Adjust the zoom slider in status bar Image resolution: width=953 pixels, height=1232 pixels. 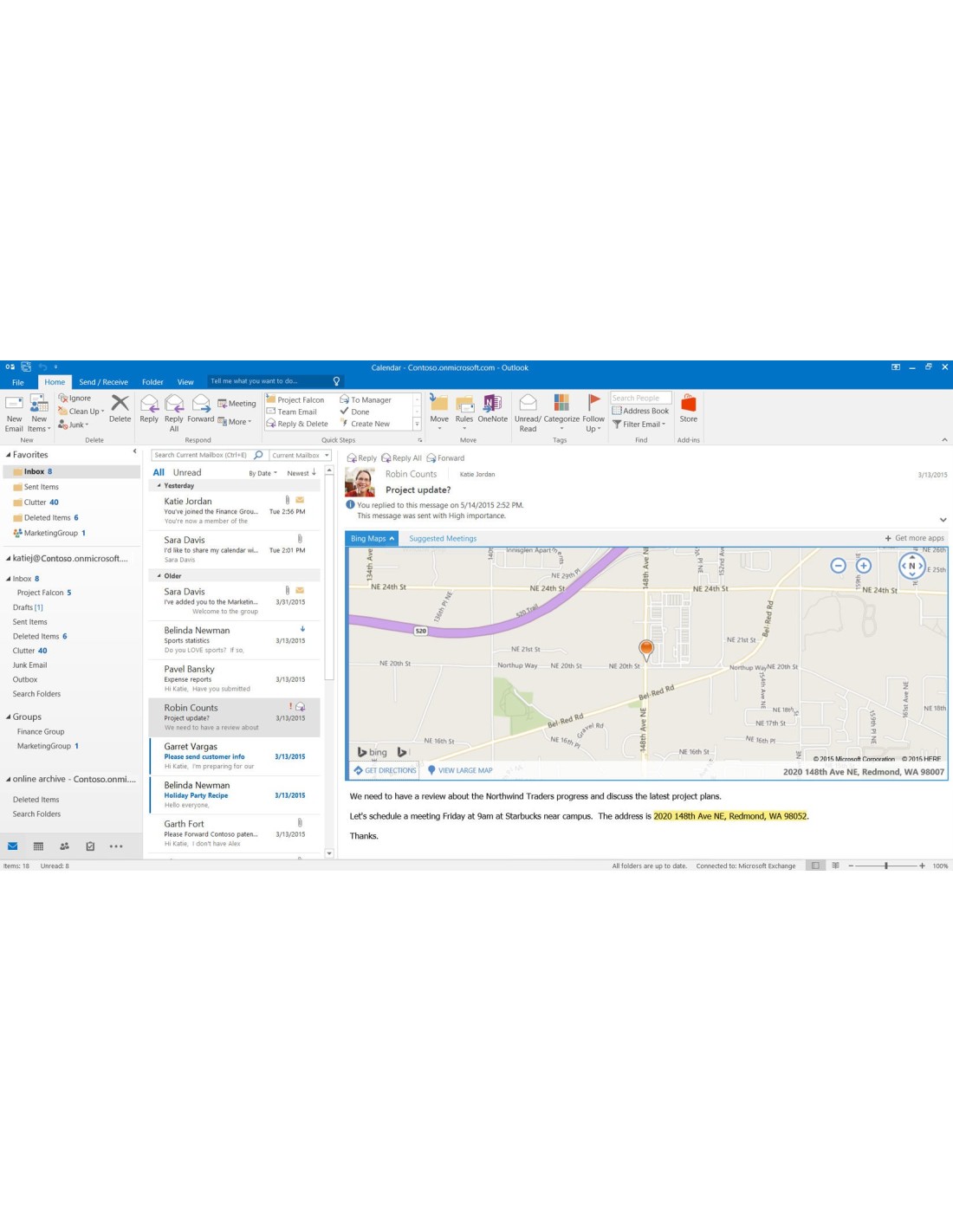coord(885,866)
